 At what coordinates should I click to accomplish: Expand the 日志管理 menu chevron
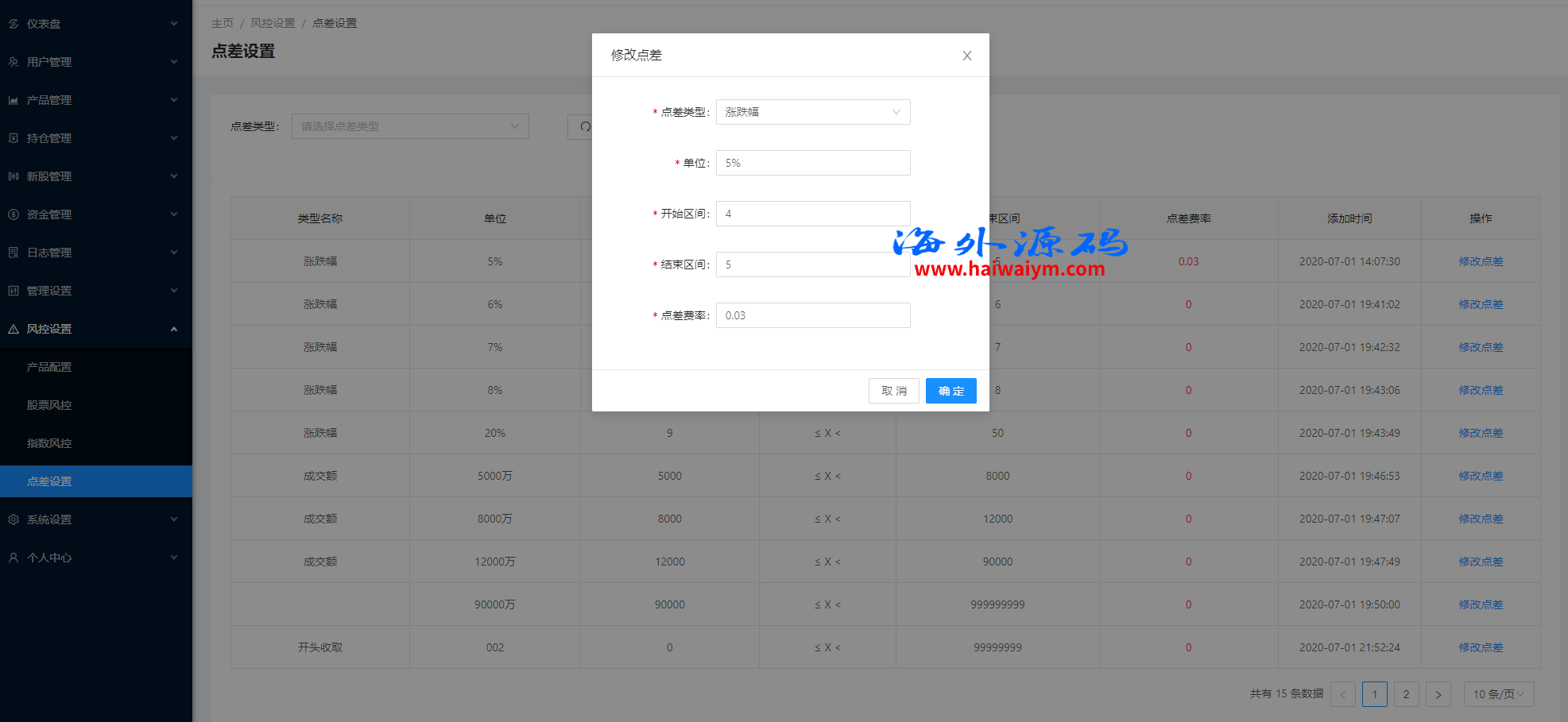tap(174, 253)
